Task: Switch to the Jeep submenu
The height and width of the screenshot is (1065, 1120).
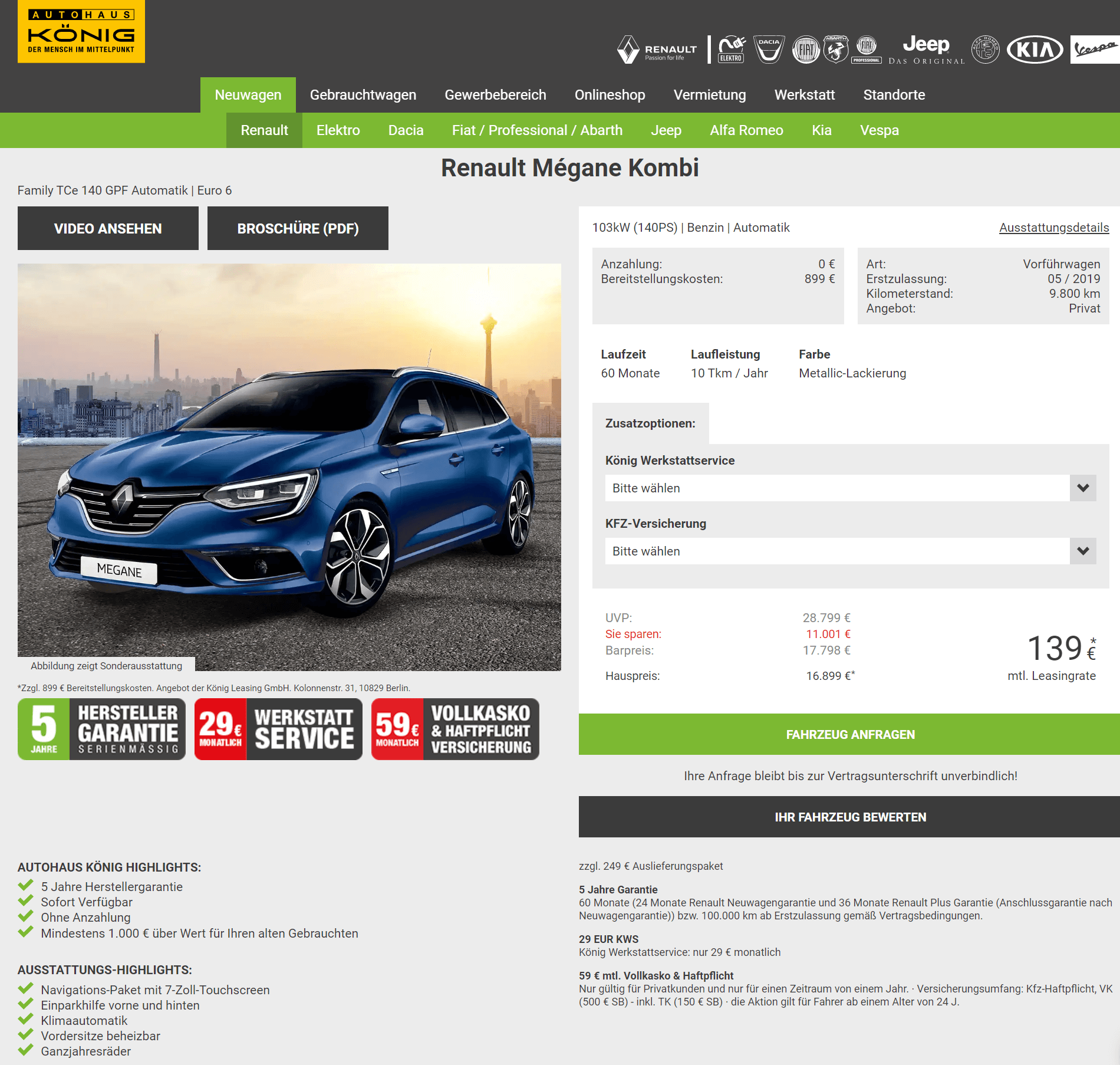Action: coord(666,130)
